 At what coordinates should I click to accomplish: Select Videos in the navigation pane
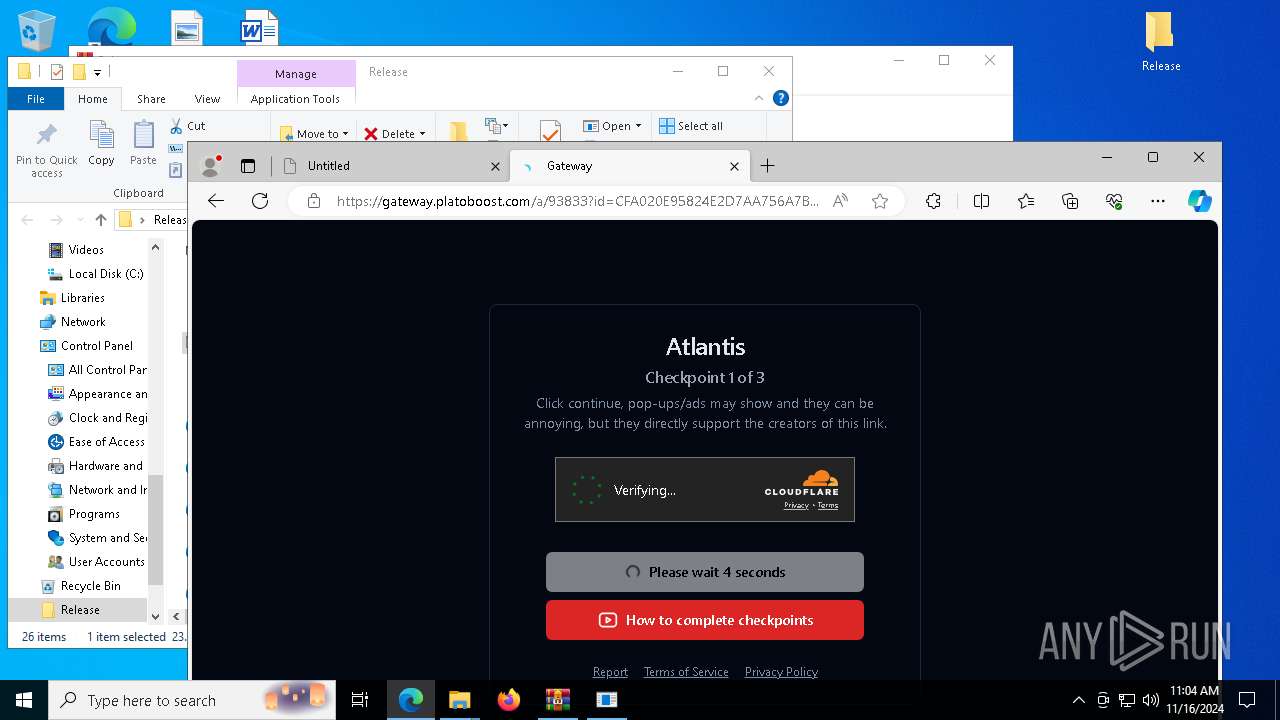(86, 250)
